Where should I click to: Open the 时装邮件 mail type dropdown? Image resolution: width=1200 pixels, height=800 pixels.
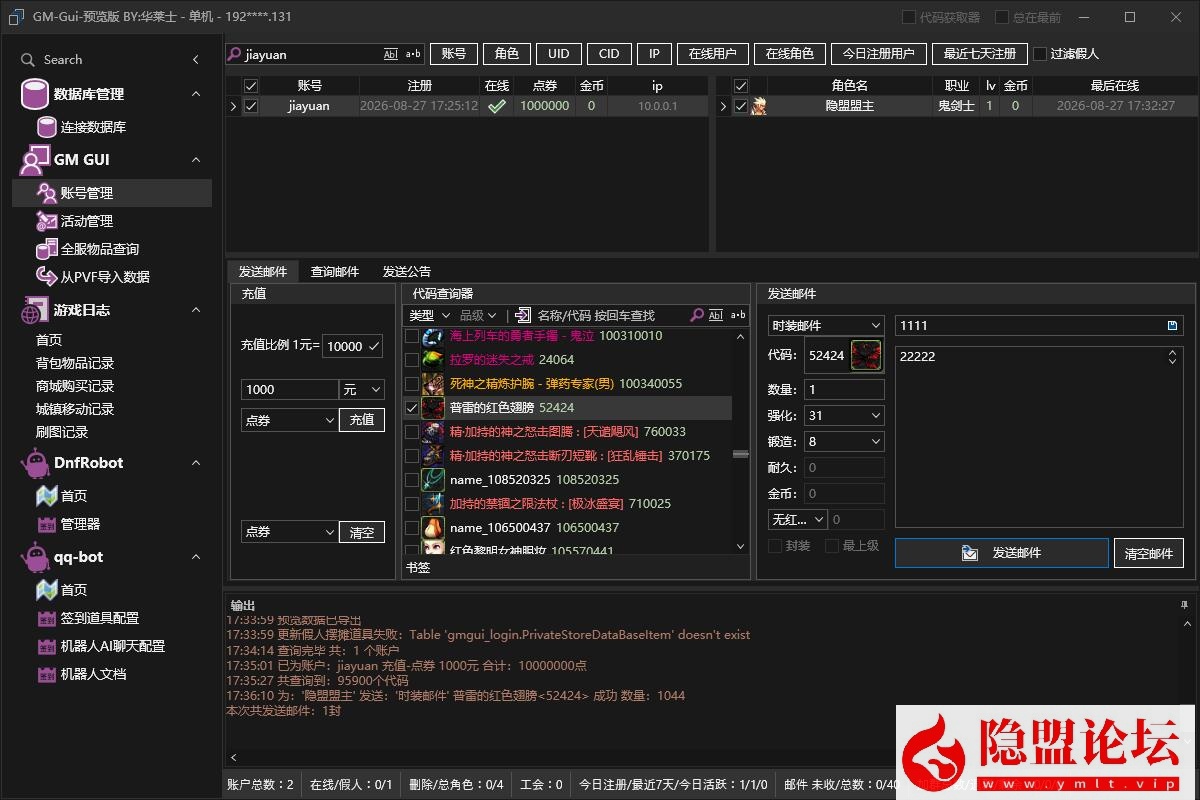826,326
